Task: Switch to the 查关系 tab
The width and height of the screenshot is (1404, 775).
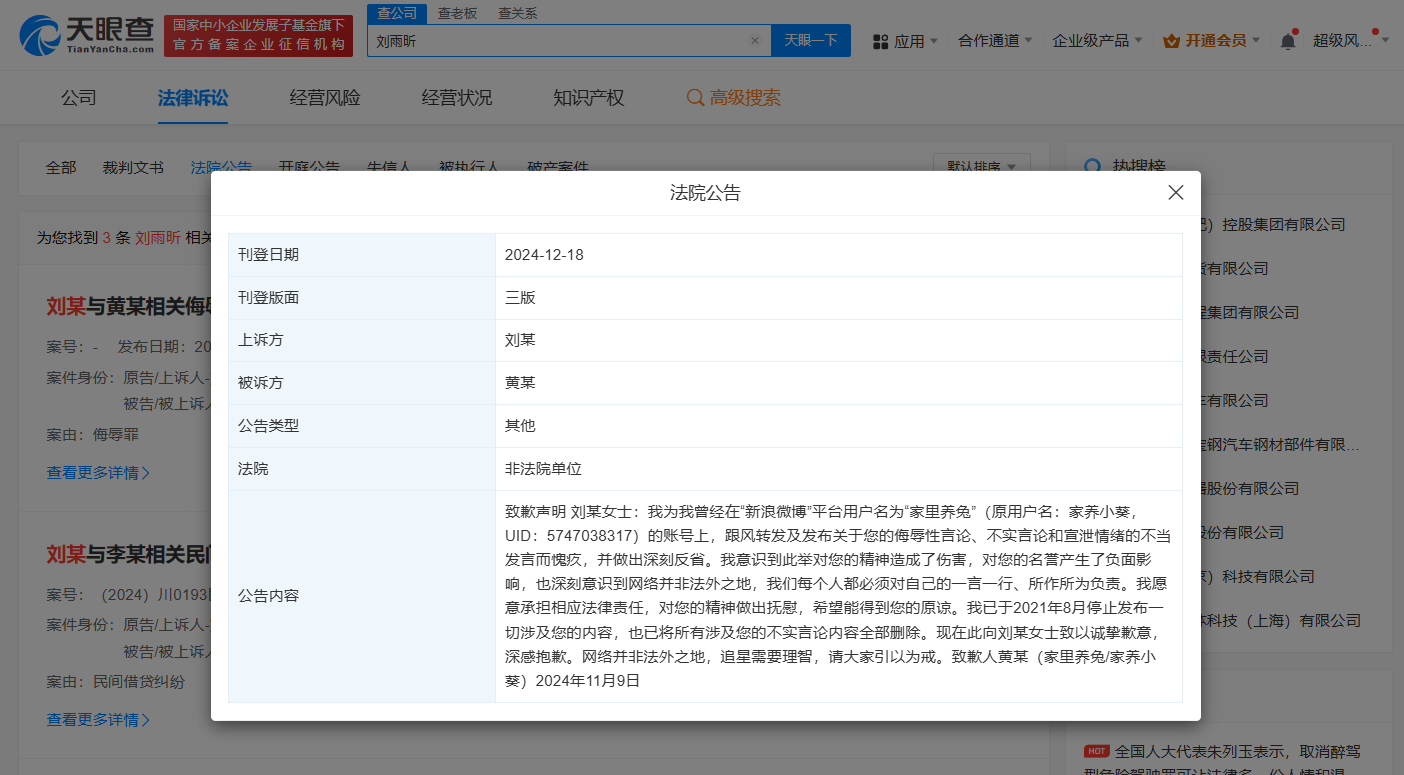Action: tap(517, 13)
